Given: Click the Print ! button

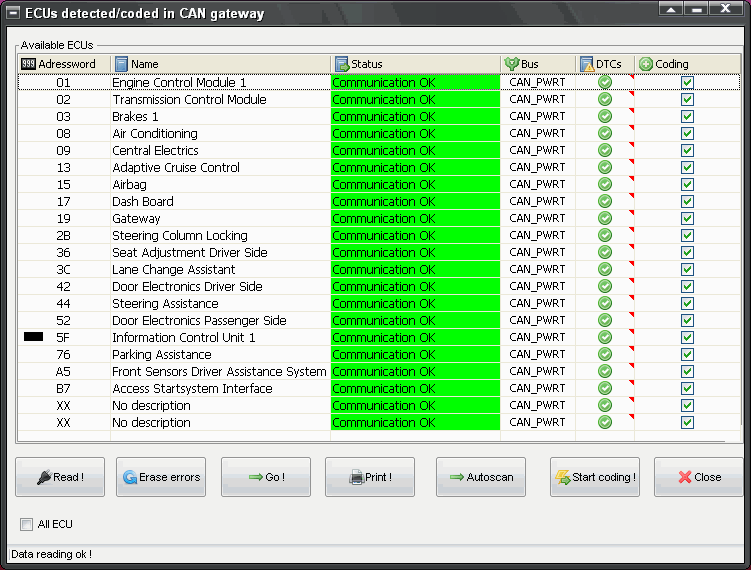Looking at the screenshot, I should point(370,477).
